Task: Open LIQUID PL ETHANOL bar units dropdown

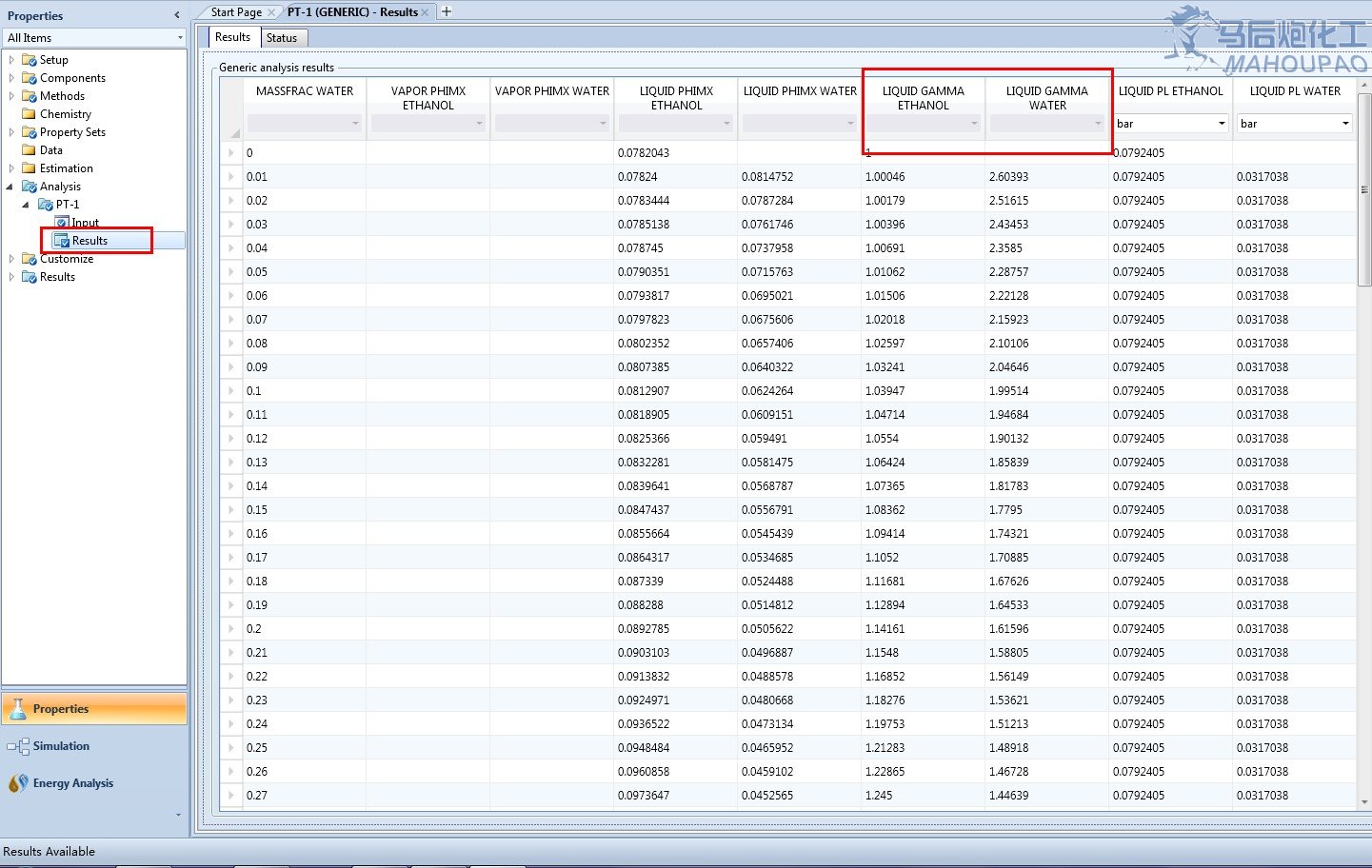Action: point(1222,124)
